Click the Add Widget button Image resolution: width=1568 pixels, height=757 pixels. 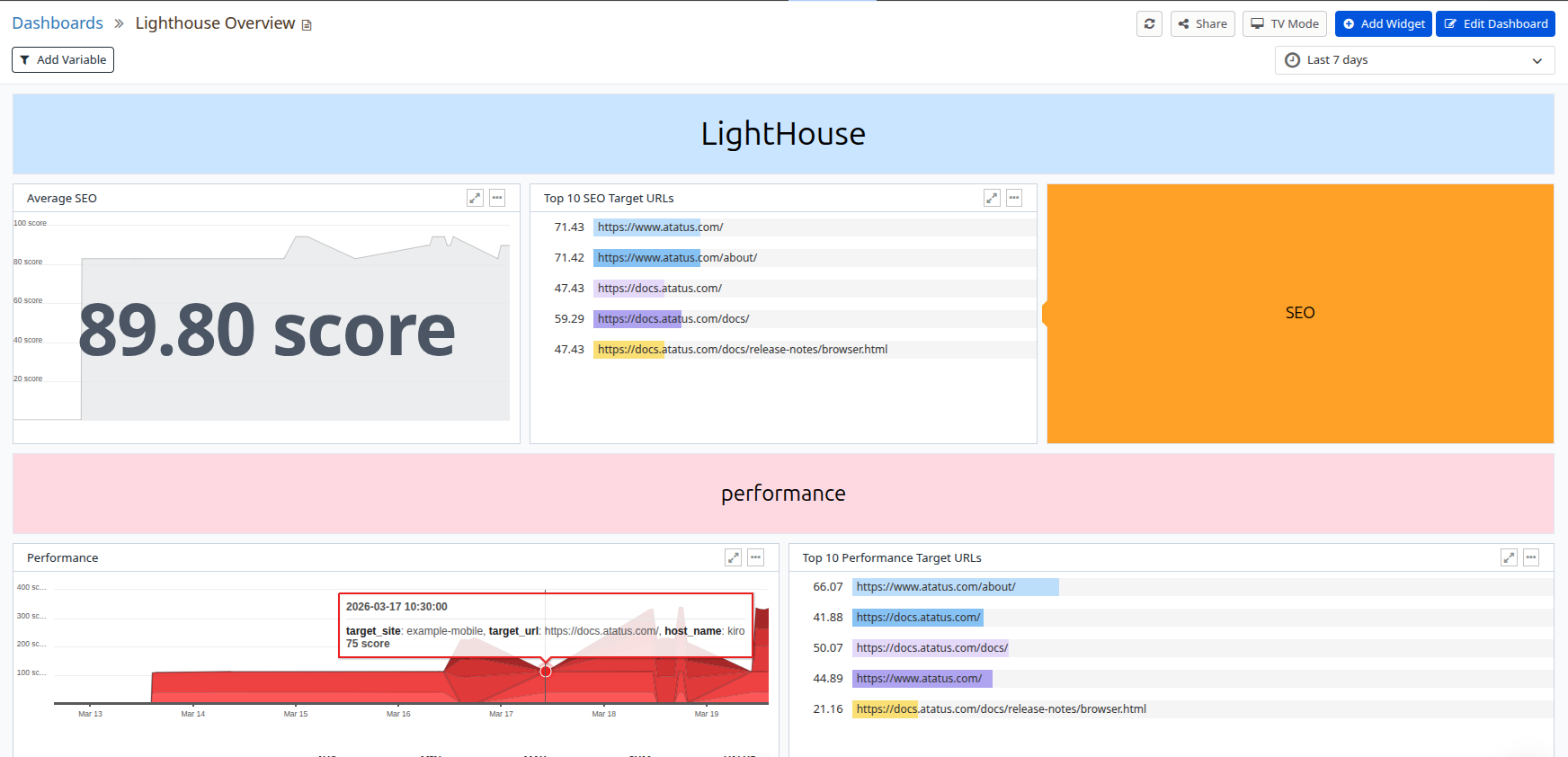click(x=1383, y=24)
